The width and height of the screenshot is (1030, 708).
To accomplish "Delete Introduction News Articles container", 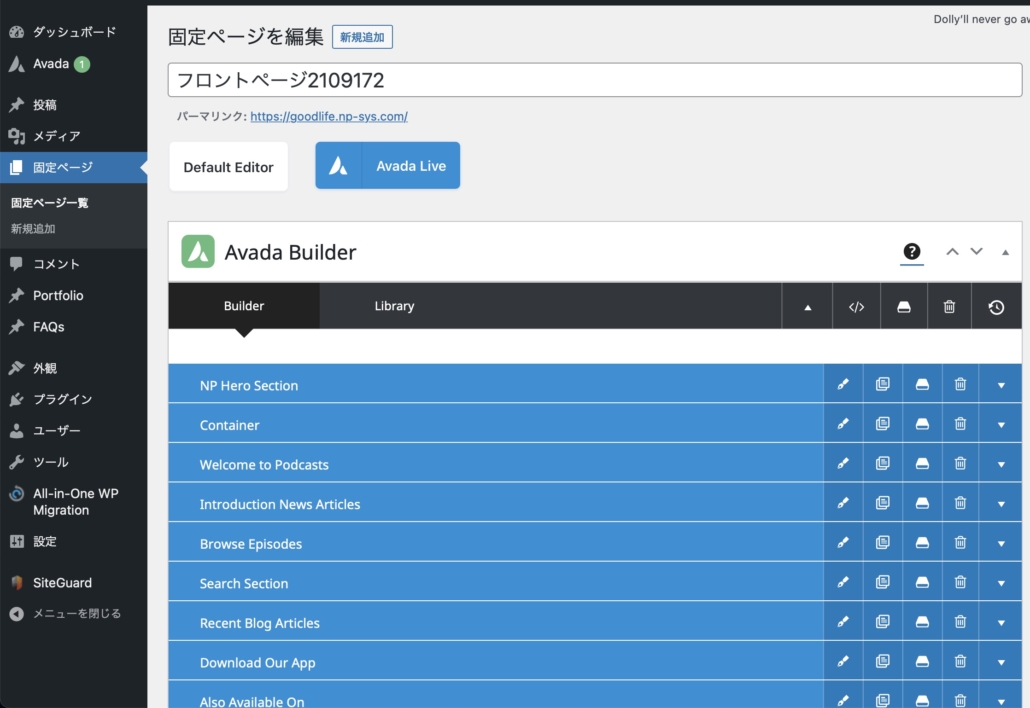I will (x=960, y=502).
